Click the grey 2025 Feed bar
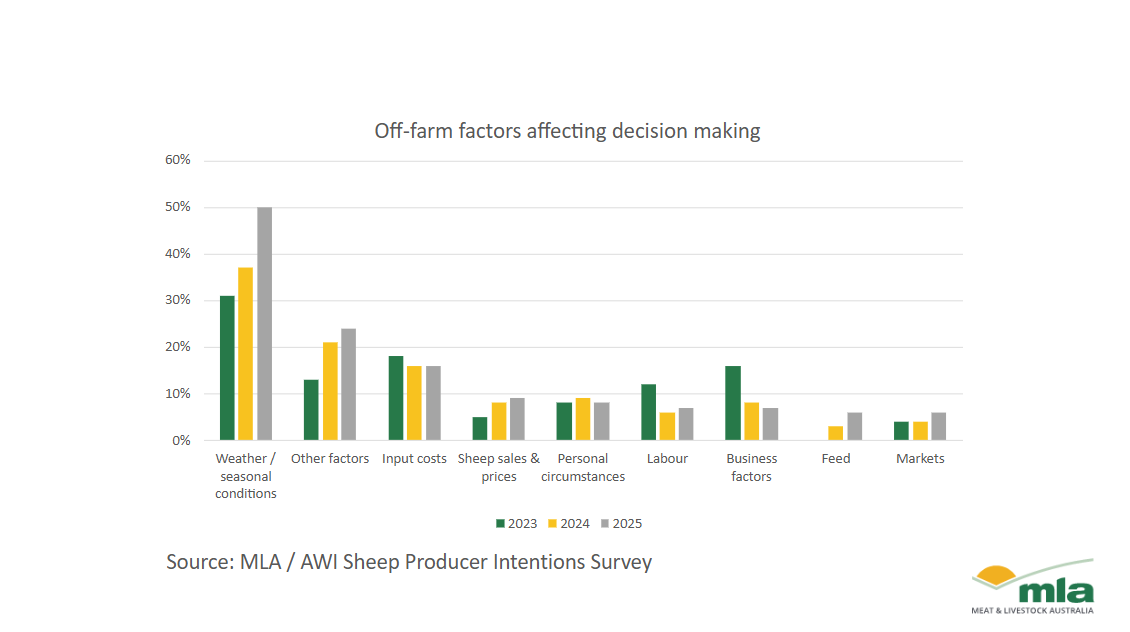Viewport: 1130px width, 632px height. [x=855, y=427]
